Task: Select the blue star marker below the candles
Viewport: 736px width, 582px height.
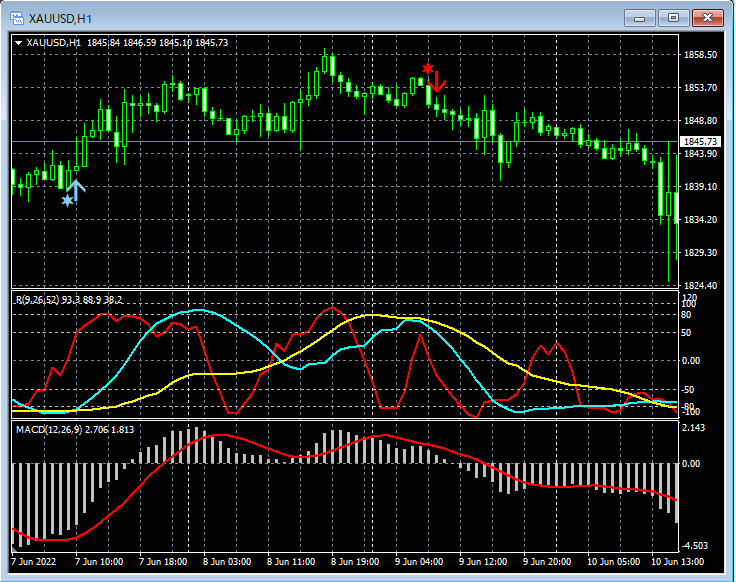Action: point(67,201)
